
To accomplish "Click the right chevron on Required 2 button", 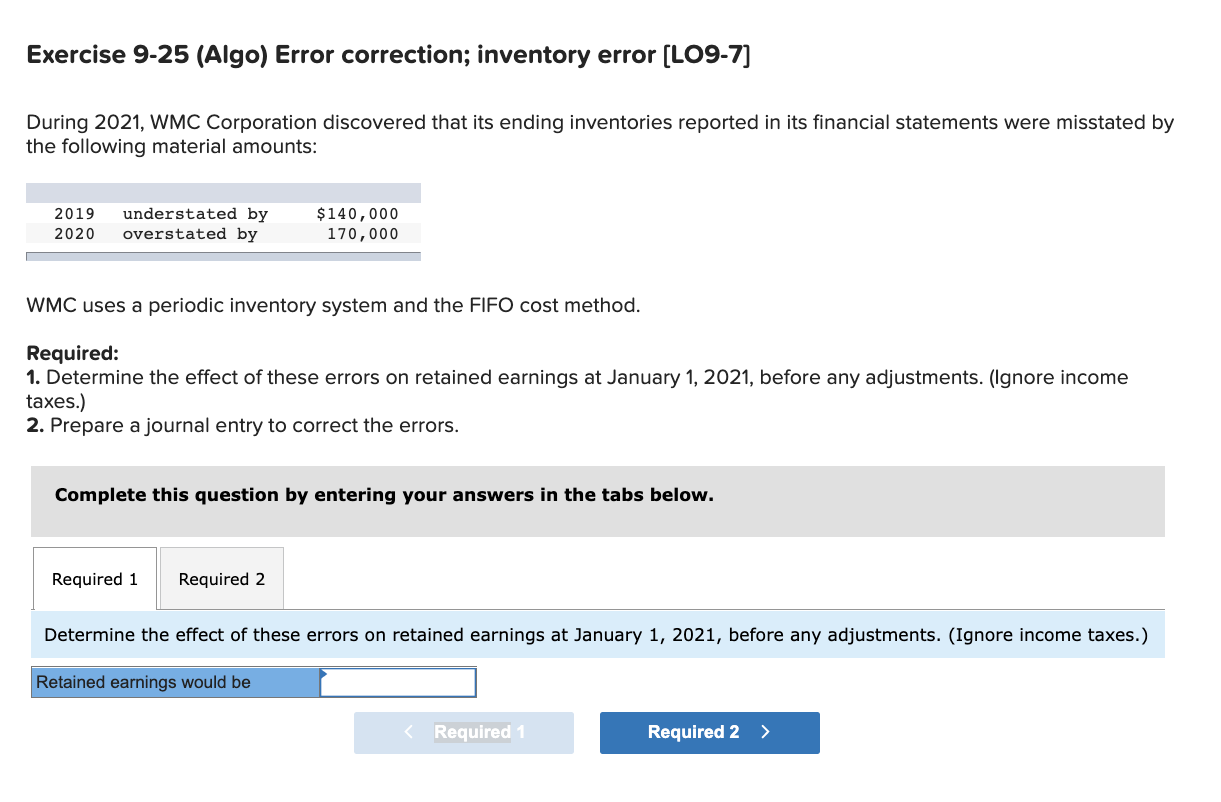I will [767, 732].
